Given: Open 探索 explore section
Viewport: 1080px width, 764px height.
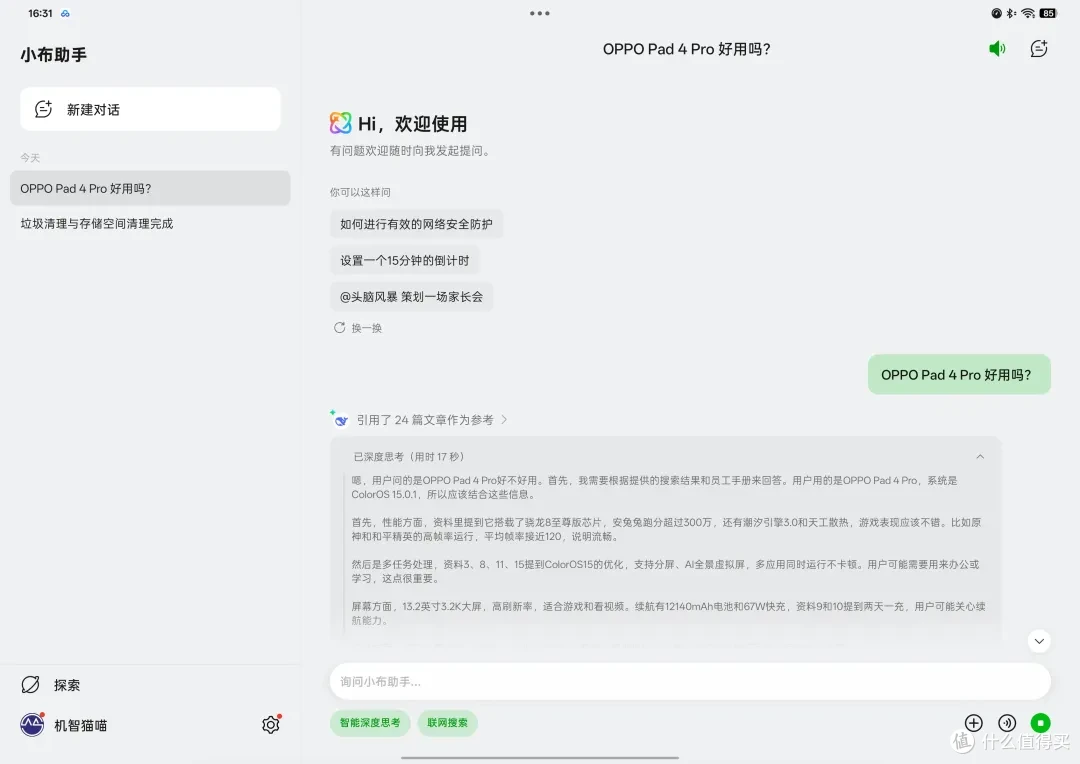Looking at the screenshot, I should (x=50, y=685).
